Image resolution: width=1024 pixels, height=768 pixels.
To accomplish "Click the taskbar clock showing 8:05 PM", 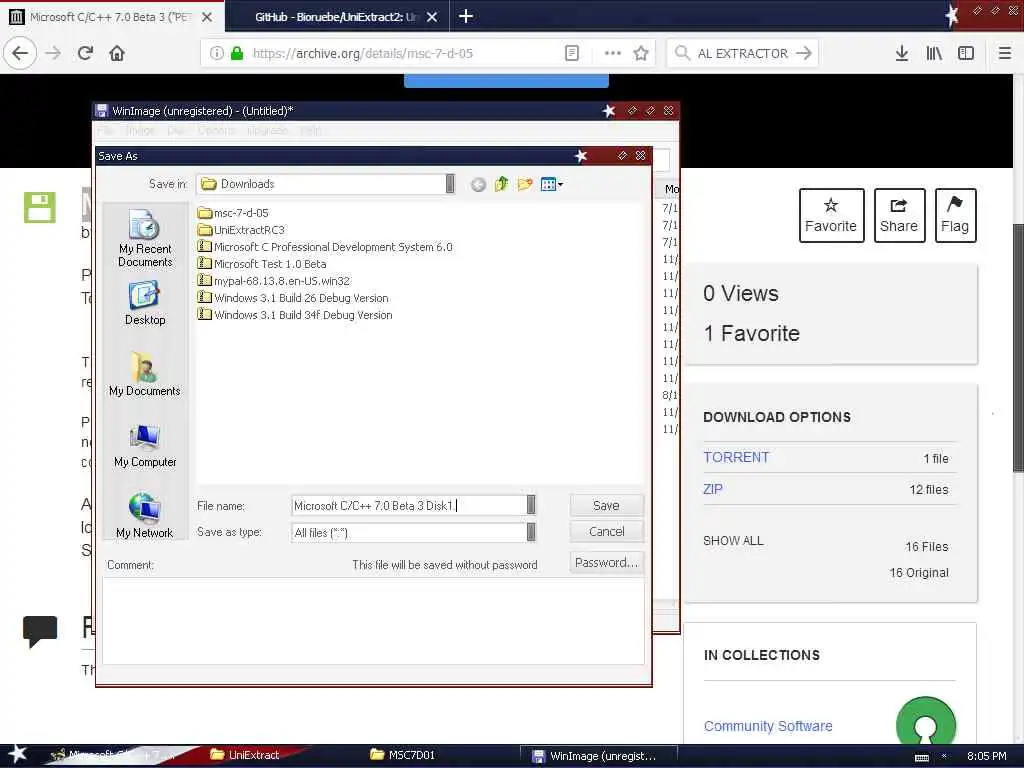I will [986, 756].
